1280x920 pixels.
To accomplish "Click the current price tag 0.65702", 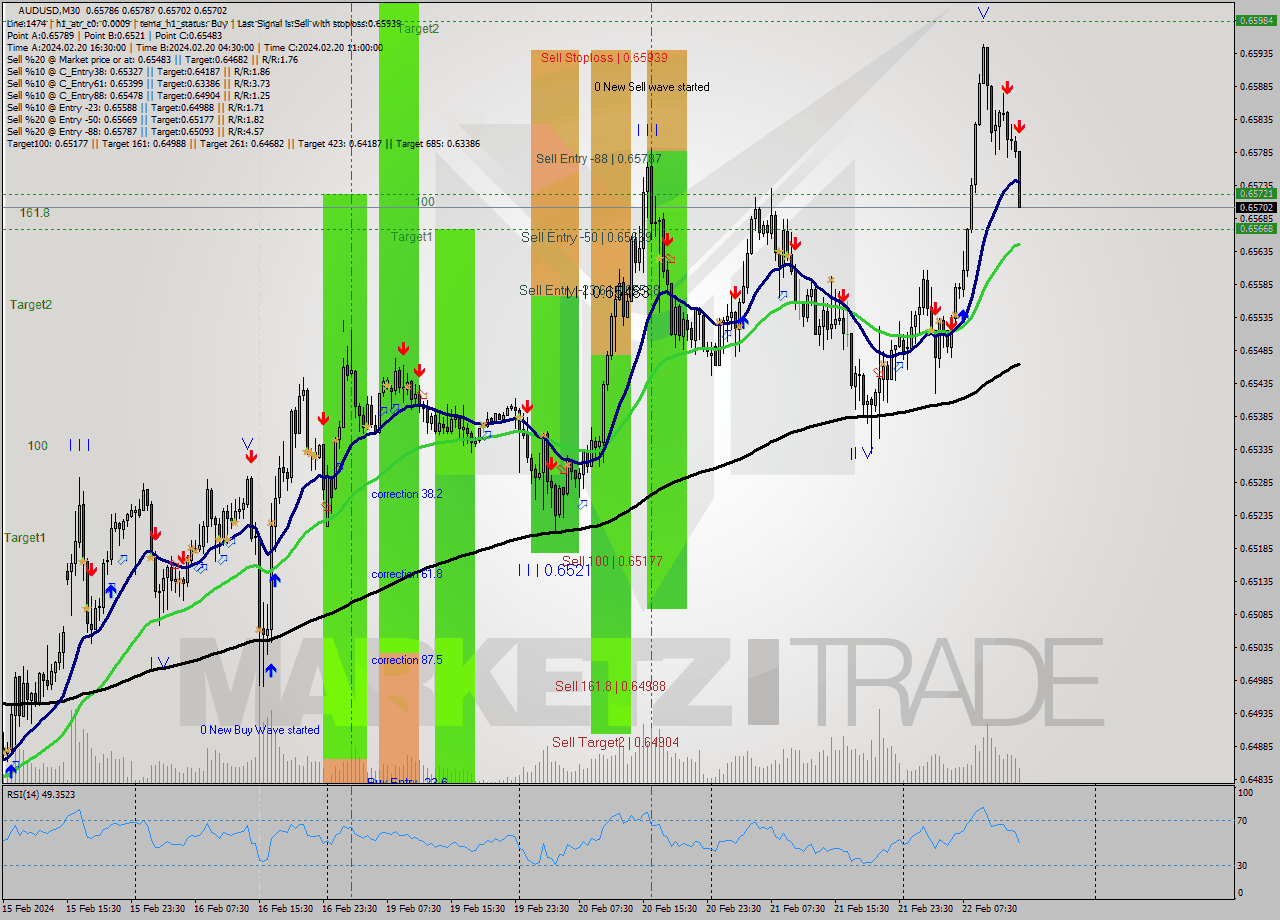I will pos(1256,207).
